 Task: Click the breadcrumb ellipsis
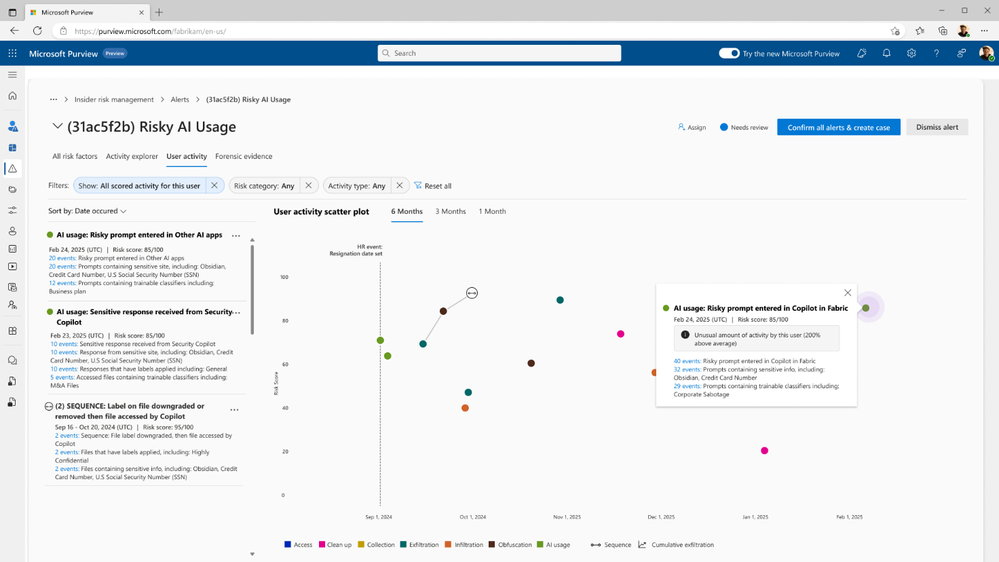pos(54,99)
